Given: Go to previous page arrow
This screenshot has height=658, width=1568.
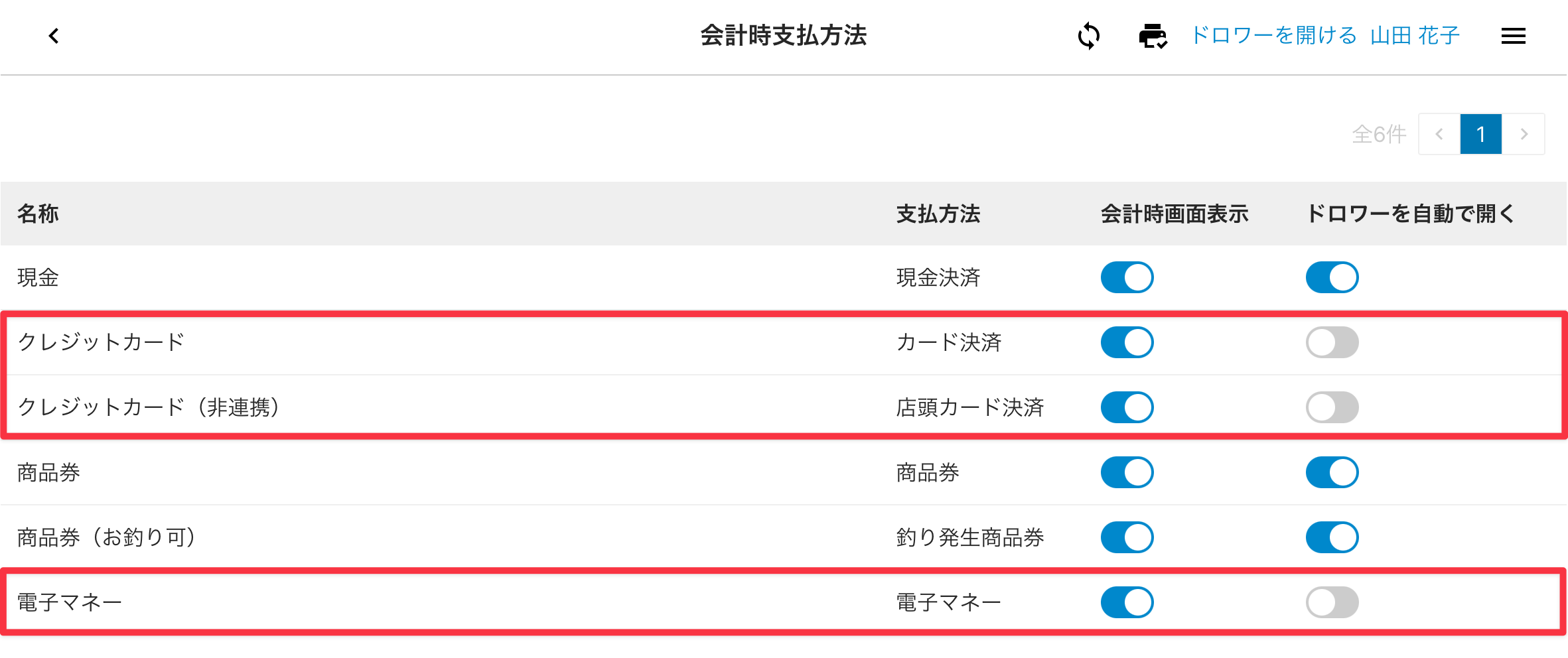Looking at the screenshot, I should pos(1439,134).
